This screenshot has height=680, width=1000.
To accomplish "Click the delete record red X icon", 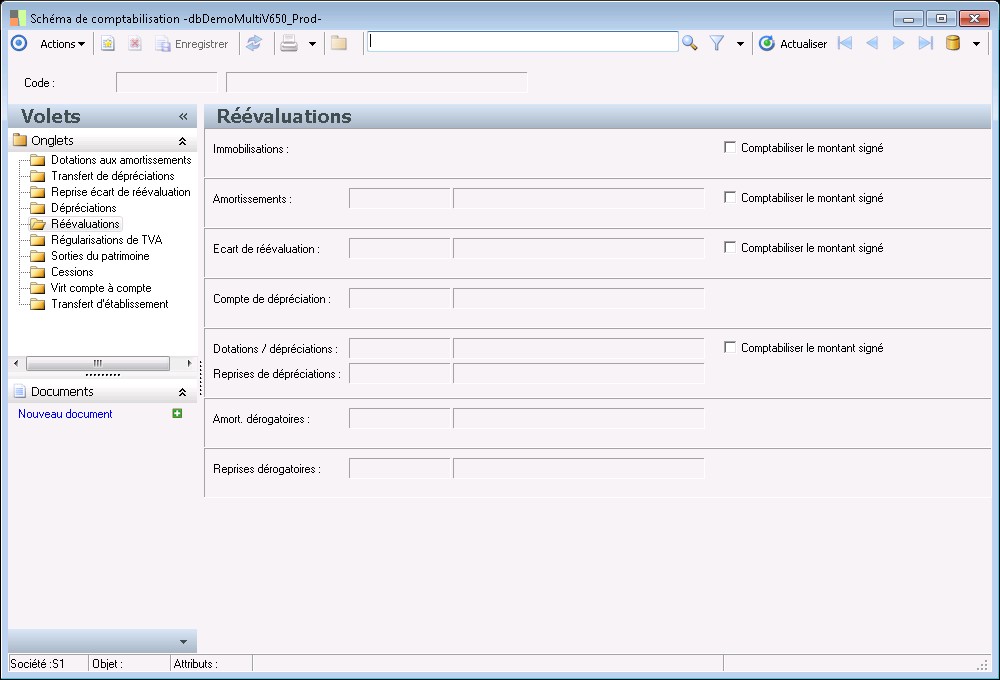I will pos(135,43).
